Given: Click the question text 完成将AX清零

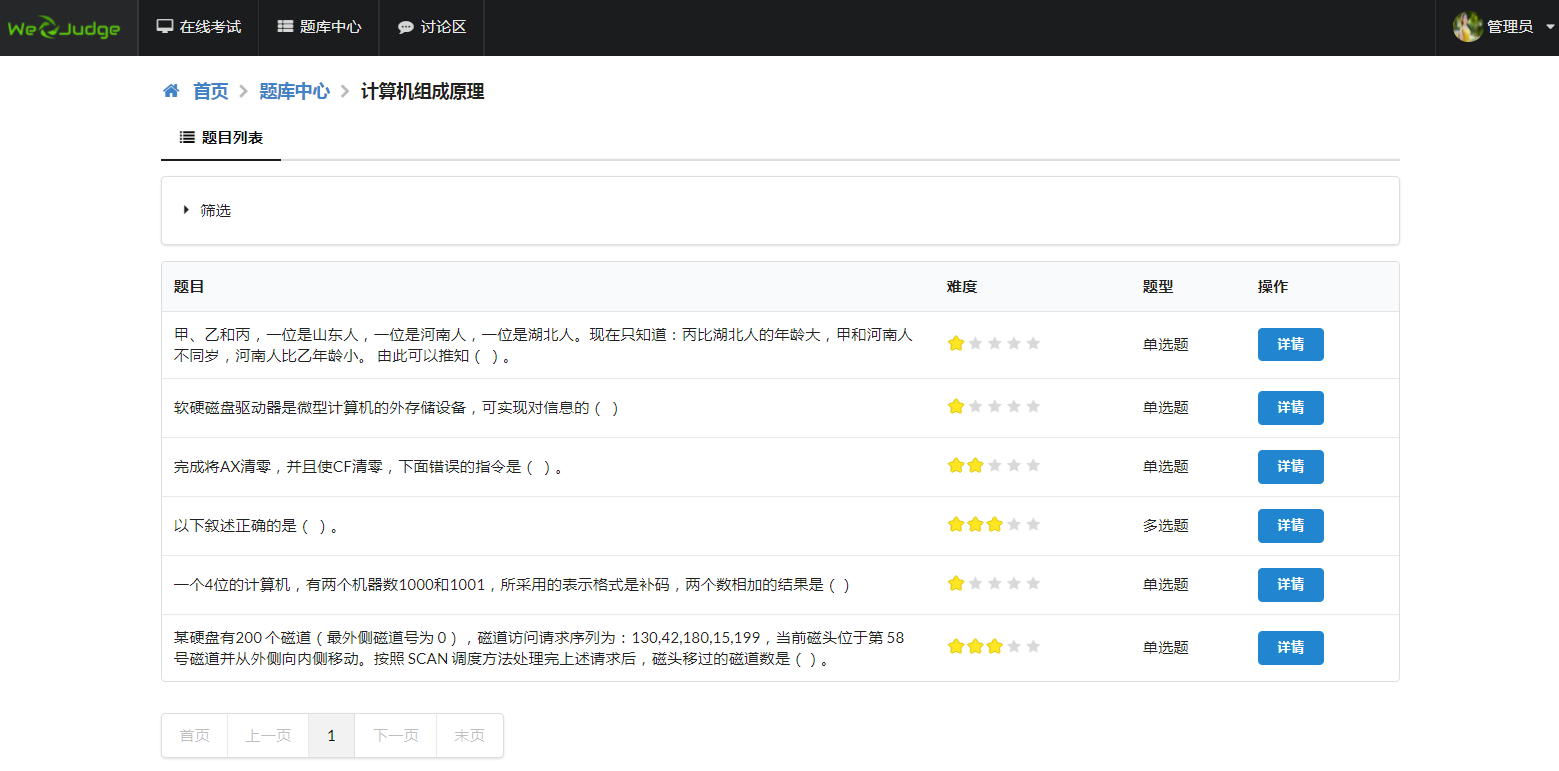Looking at the screenshot, I should click(x=368, y=467).
